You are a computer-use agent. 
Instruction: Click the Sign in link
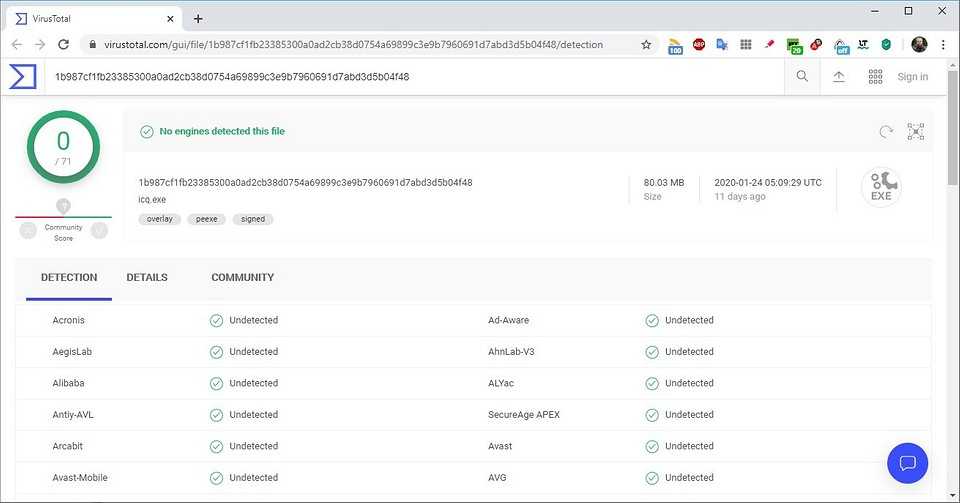(912, 77)
